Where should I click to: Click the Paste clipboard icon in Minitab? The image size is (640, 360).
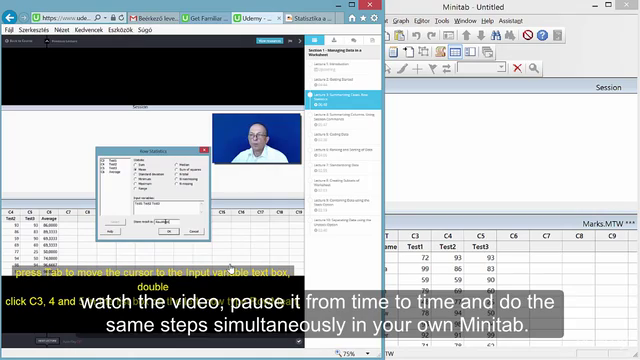(400, 36)
